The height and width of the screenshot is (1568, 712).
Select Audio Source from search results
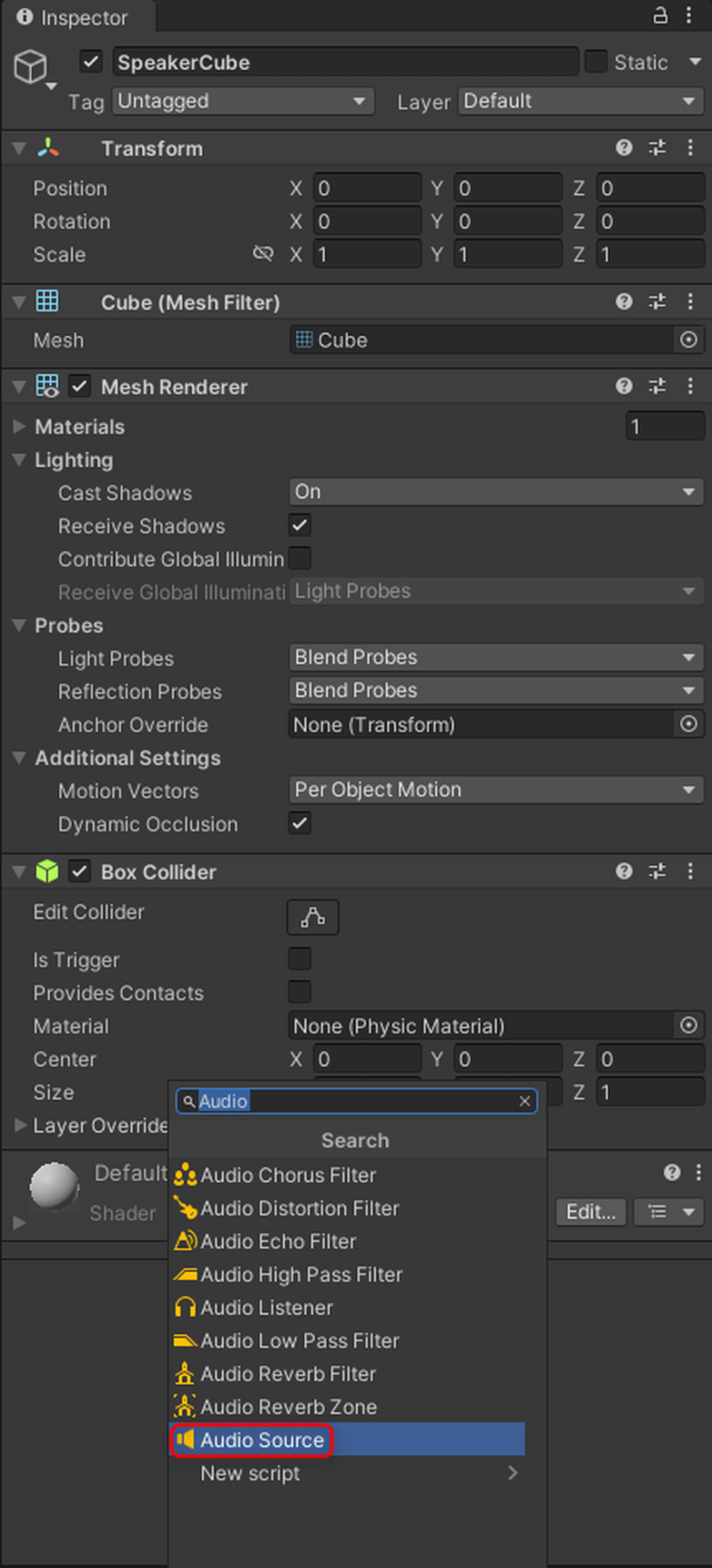tap(262, 1440)
